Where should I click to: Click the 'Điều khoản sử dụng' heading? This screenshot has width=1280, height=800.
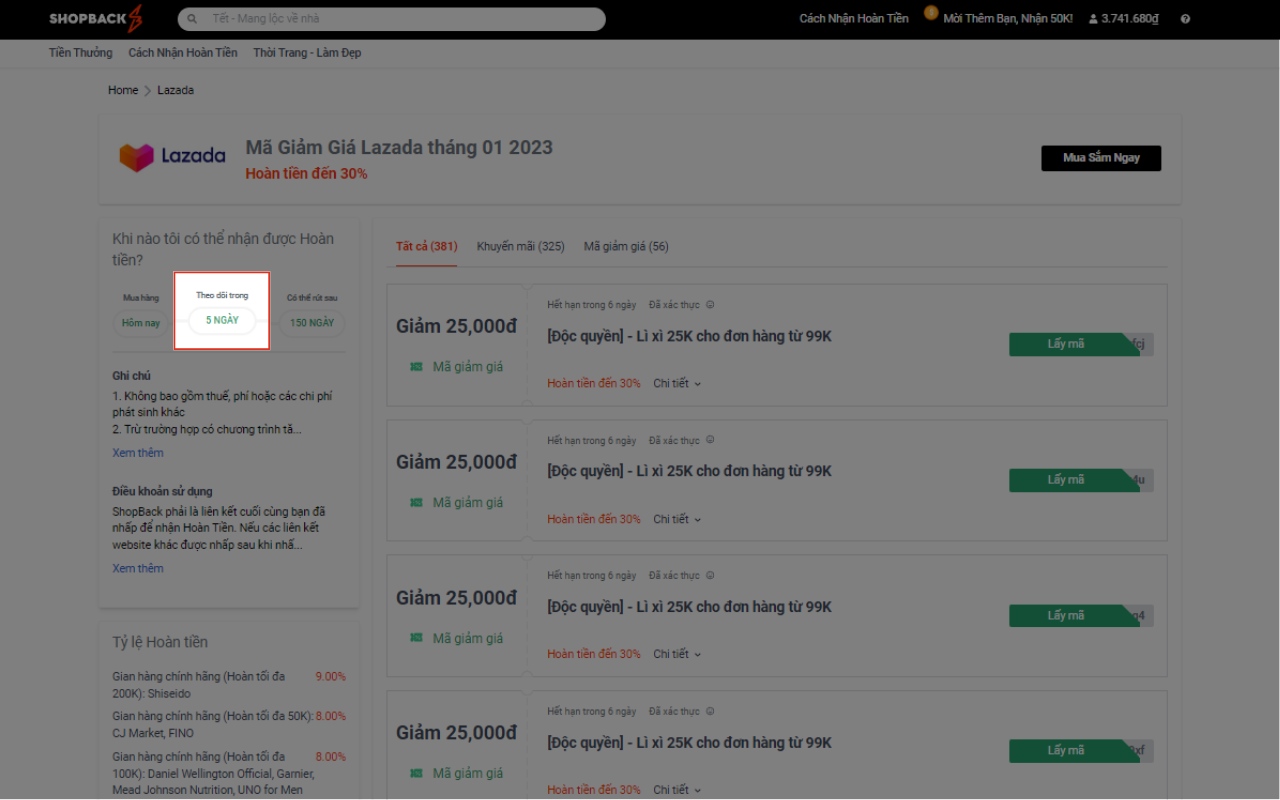point(162,492)
